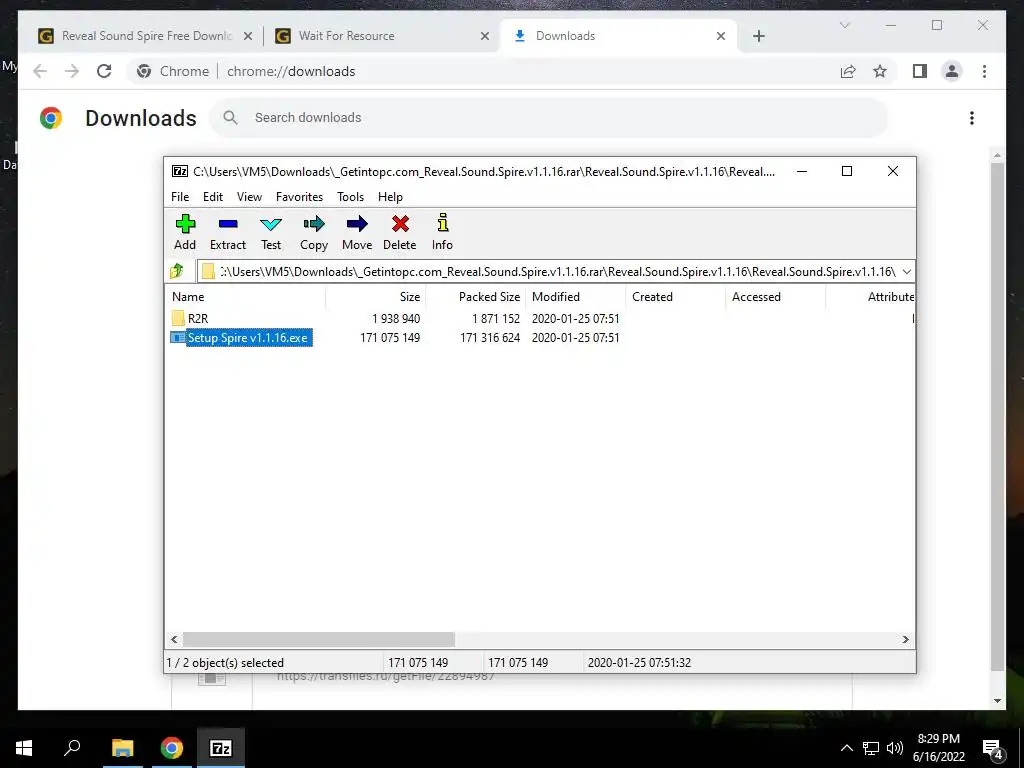Bookmark this page with the star icon

pyautogui.click(x=880, y=71)
